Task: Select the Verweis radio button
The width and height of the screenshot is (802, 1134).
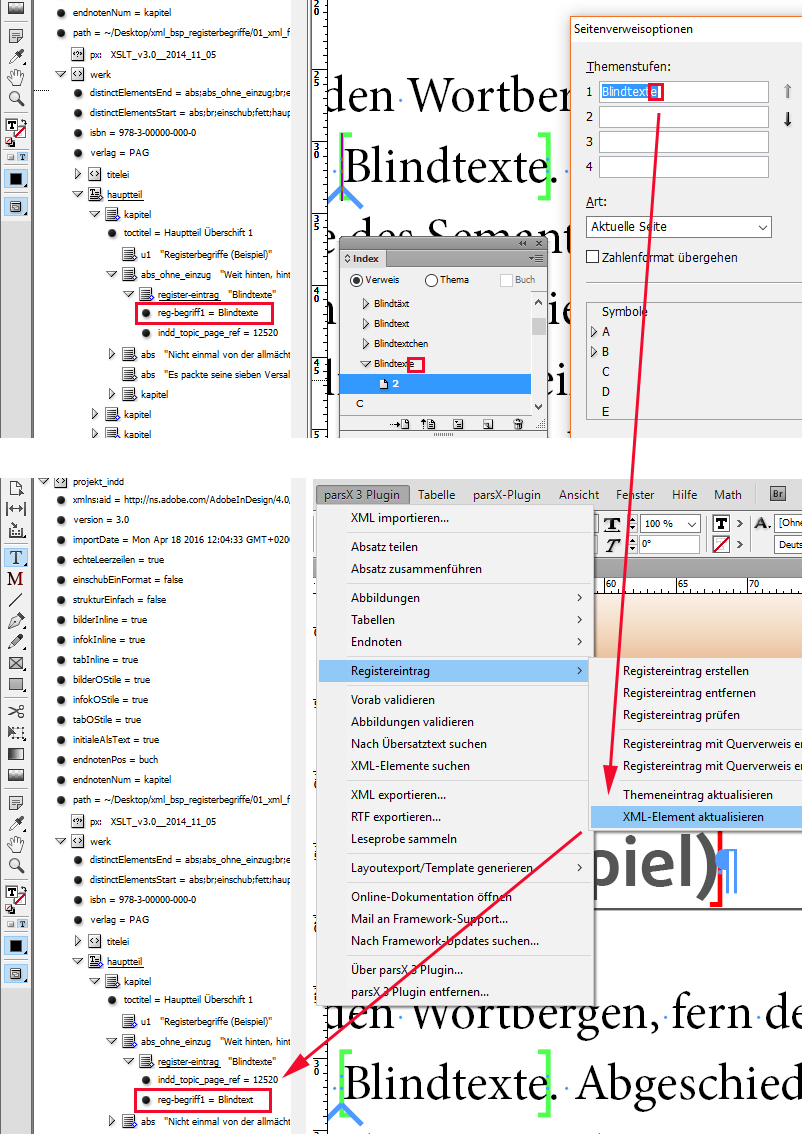Action: click(357, 281)
